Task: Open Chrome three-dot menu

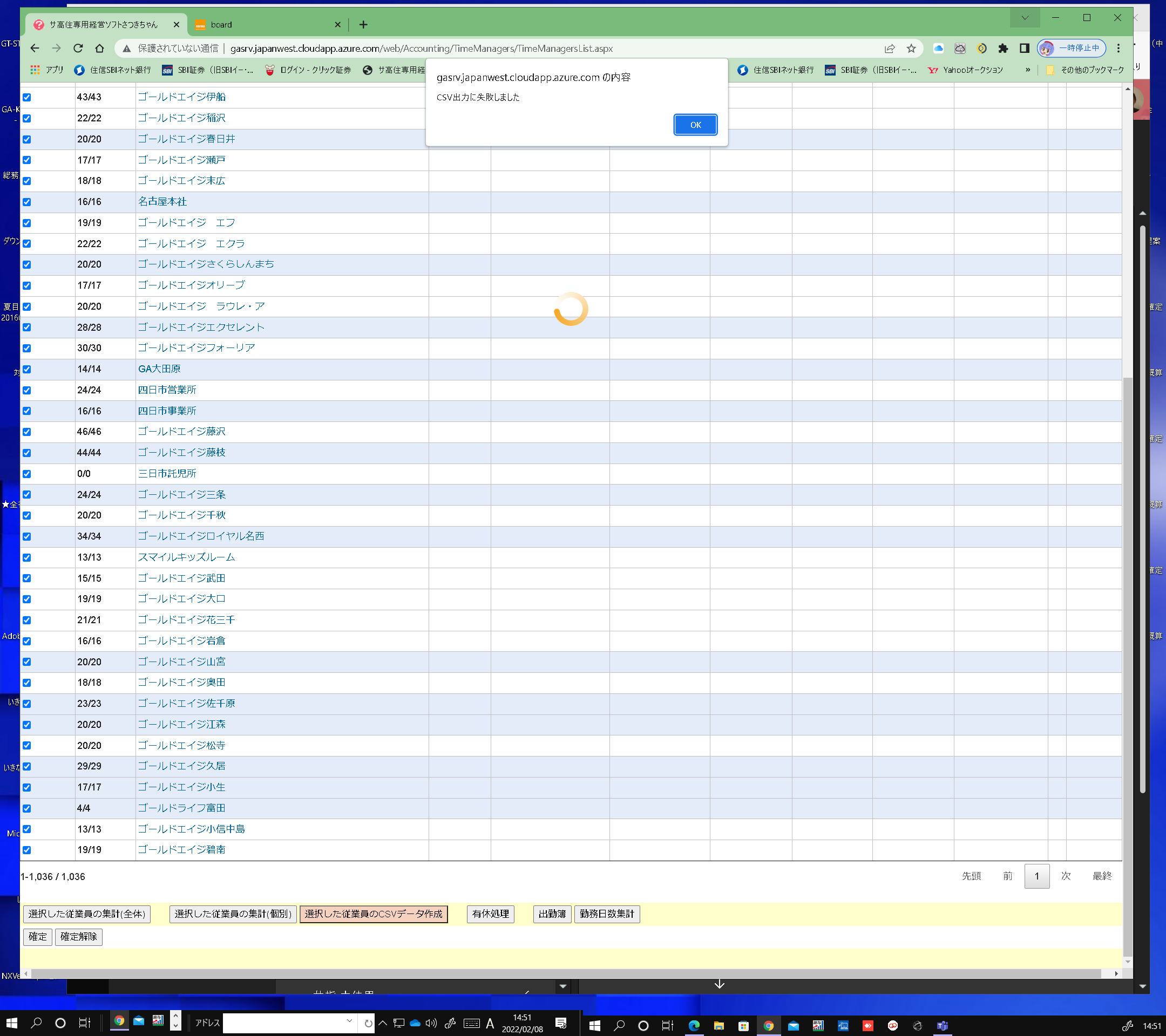Action: coord(1118,49)
